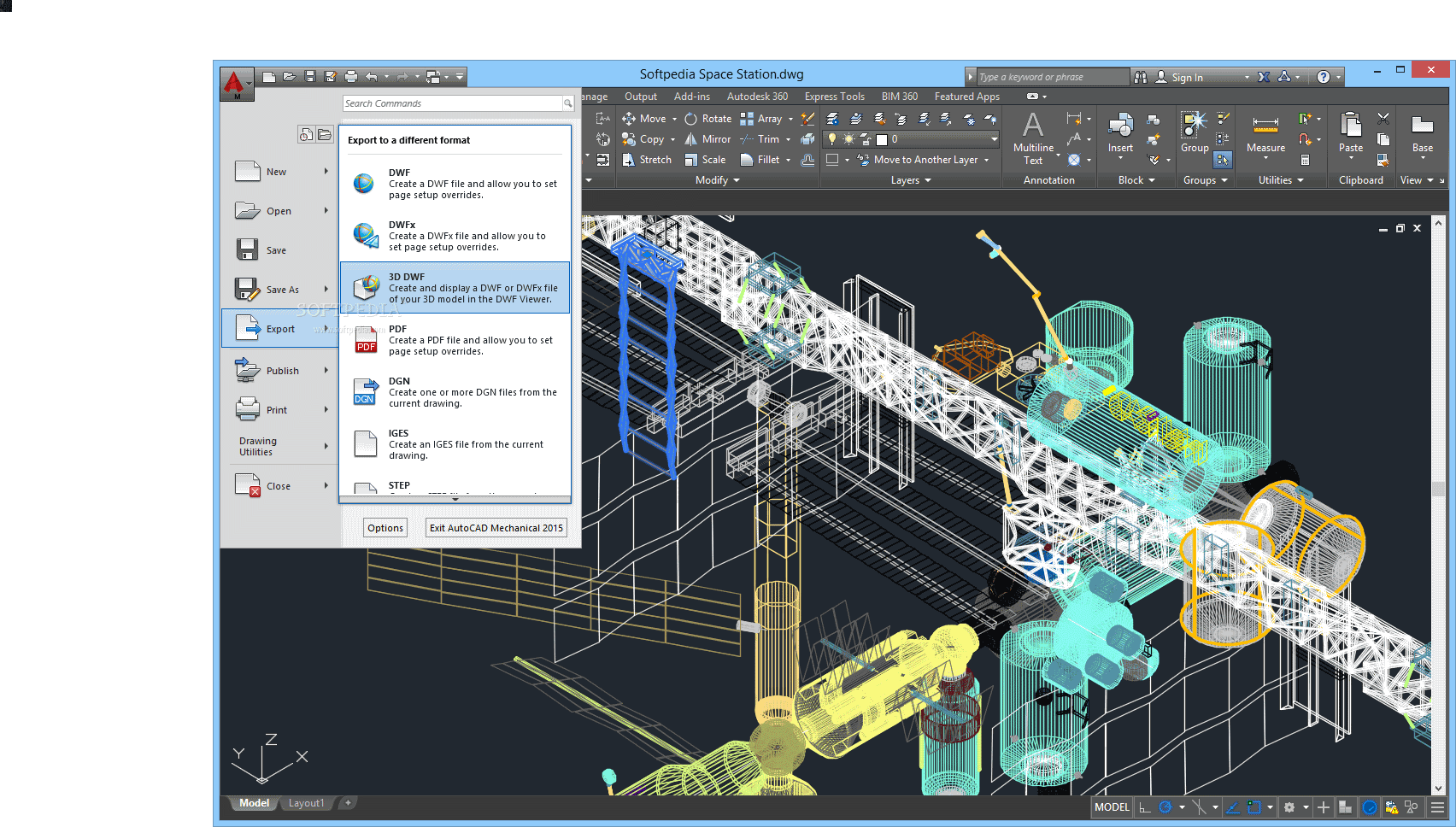This screenshot has width=1456, height=827.
Task: Select the Scale tool
Action: click(705, 160)
